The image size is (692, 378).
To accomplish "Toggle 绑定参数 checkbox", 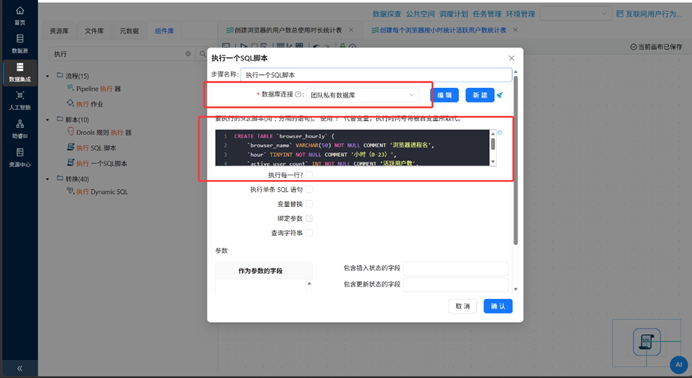I will coord(309,218).
